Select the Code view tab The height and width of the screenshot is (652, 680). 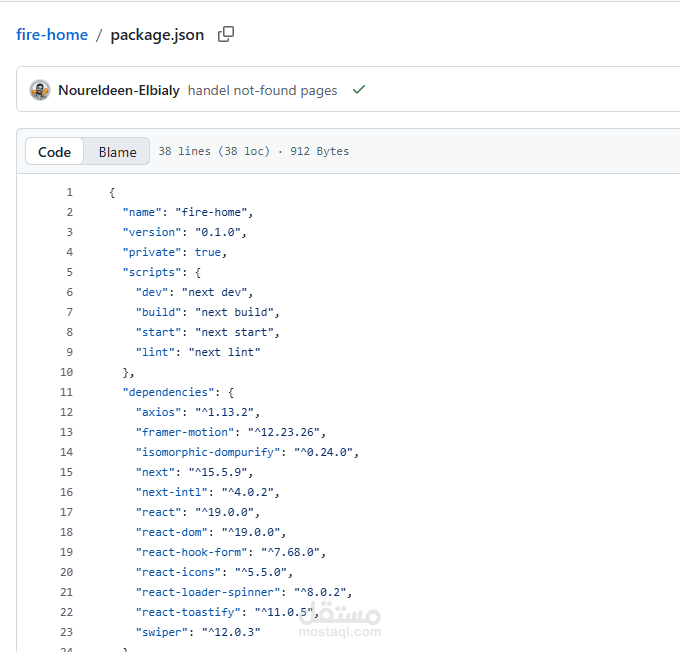[x=54, y=152]
